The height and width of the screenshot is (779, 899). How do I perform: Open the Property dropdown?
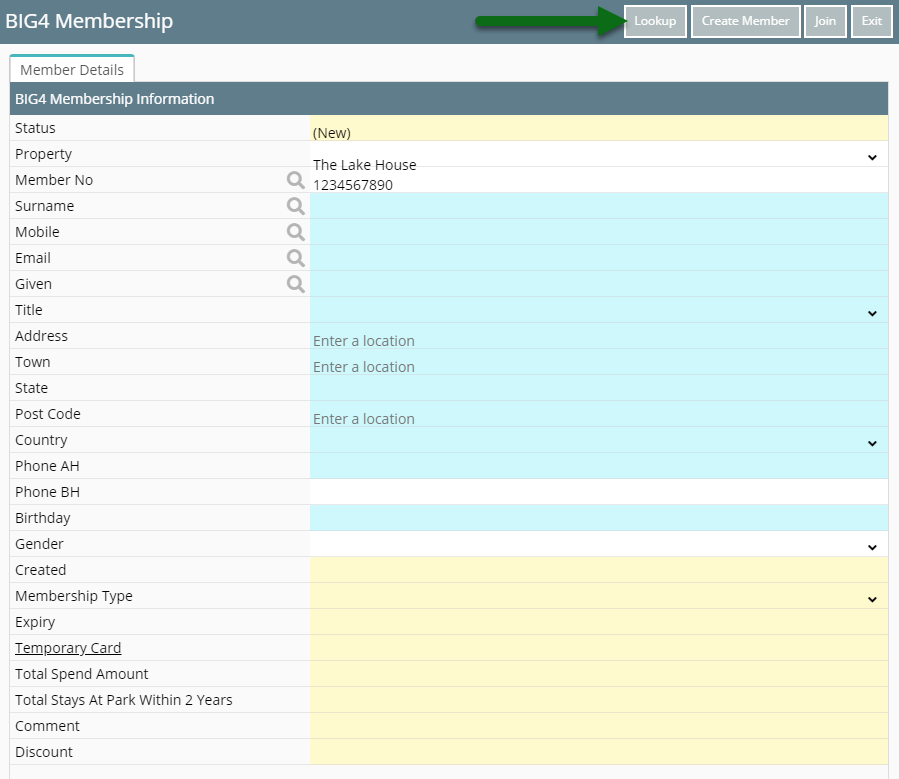click(x=871, y=157)
